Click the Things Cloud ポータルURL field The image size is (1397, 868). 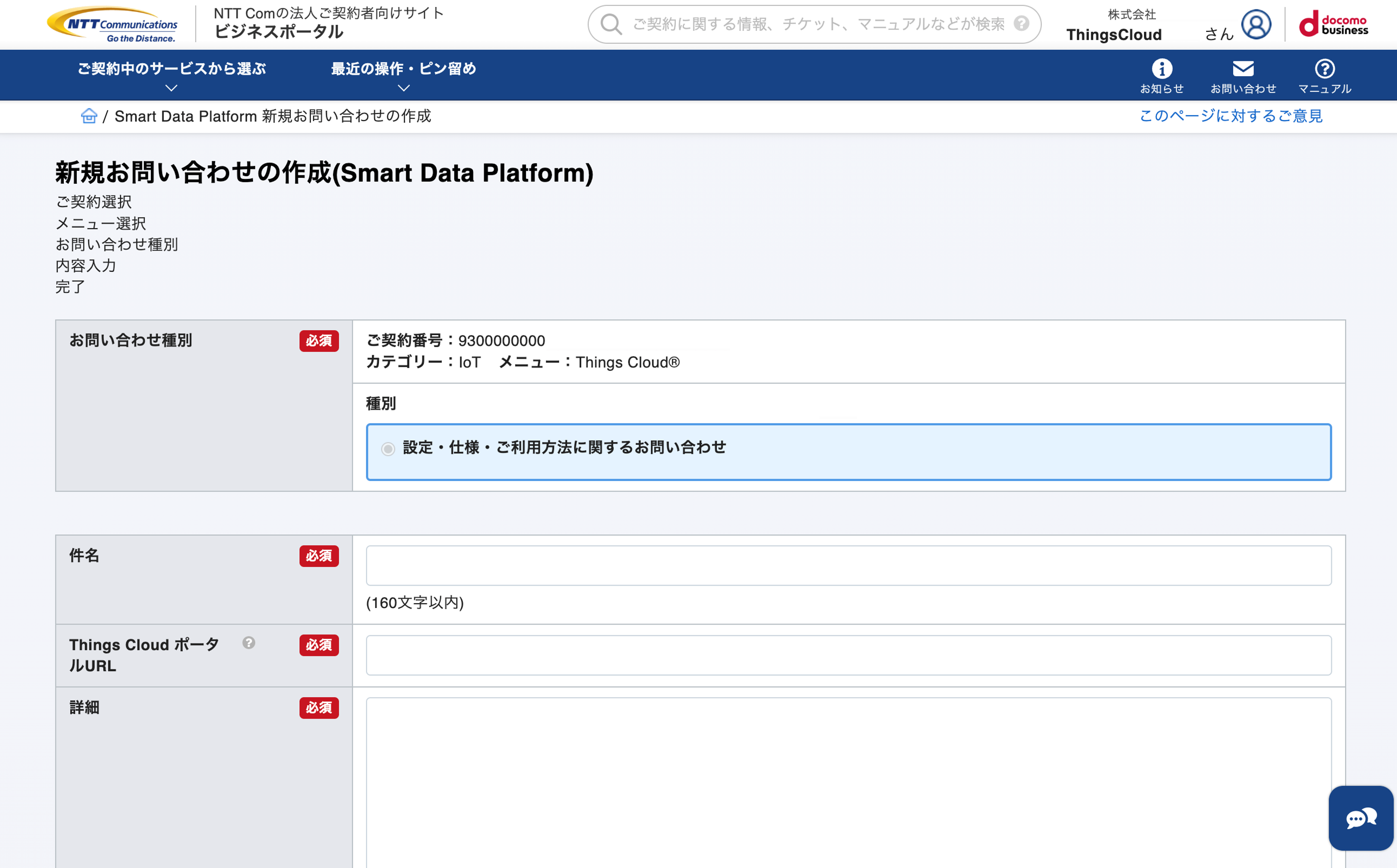pyautogui.click(x=848, y=655)
